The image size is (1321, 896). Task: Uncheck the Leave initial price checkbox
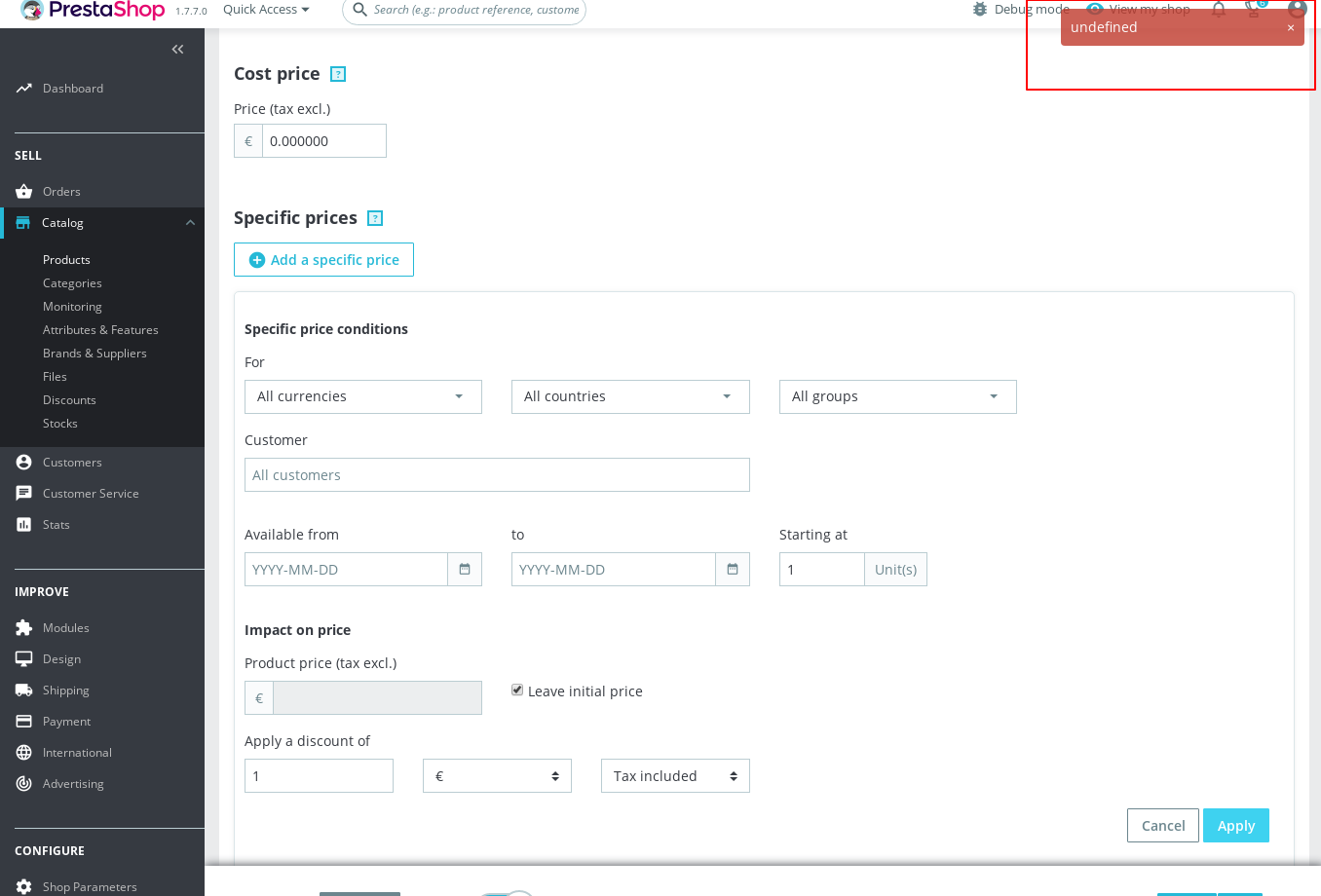tap(516, 691)
